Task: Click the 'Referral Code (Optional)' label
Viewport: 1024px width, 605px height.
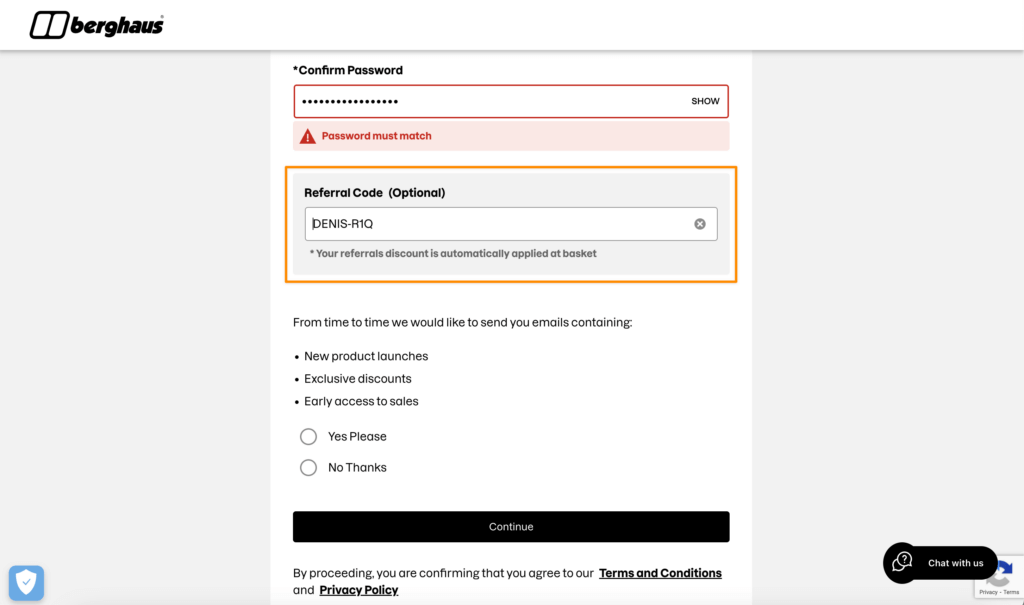Action: coord(374,193)
